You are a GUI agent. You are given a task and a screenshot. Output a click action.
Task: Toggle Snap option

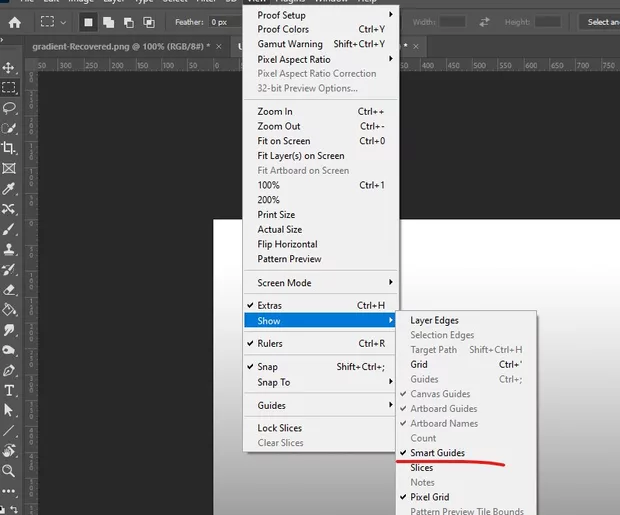click(320, 367)
